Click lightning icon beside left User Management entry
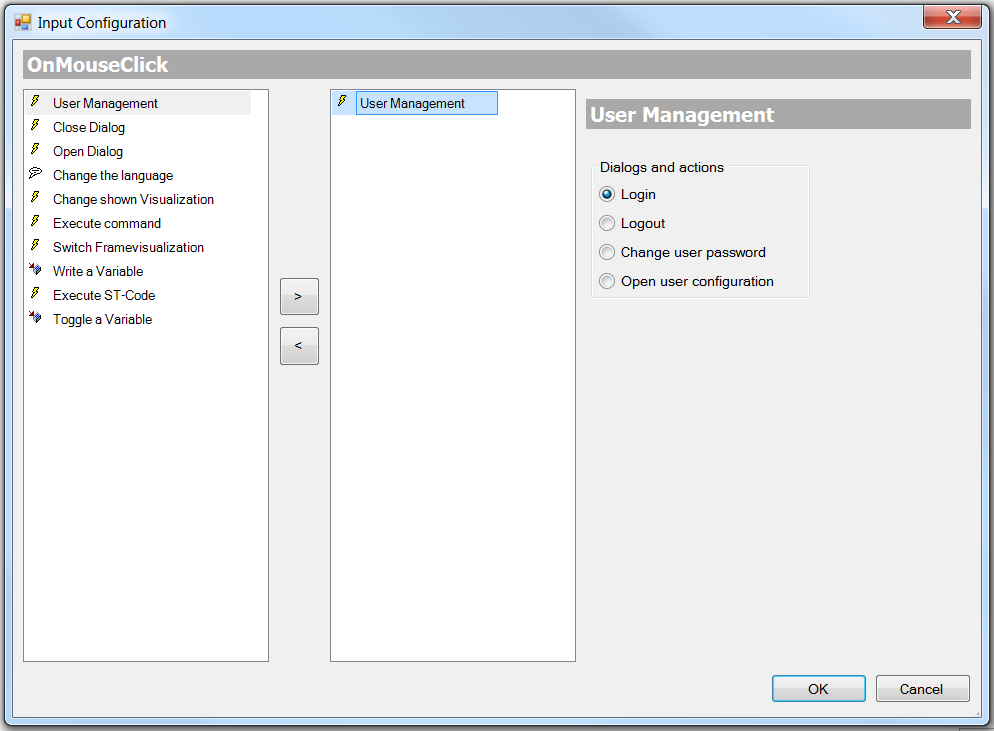The width and height of the screenshot is (994, 731). coord(36,101)
